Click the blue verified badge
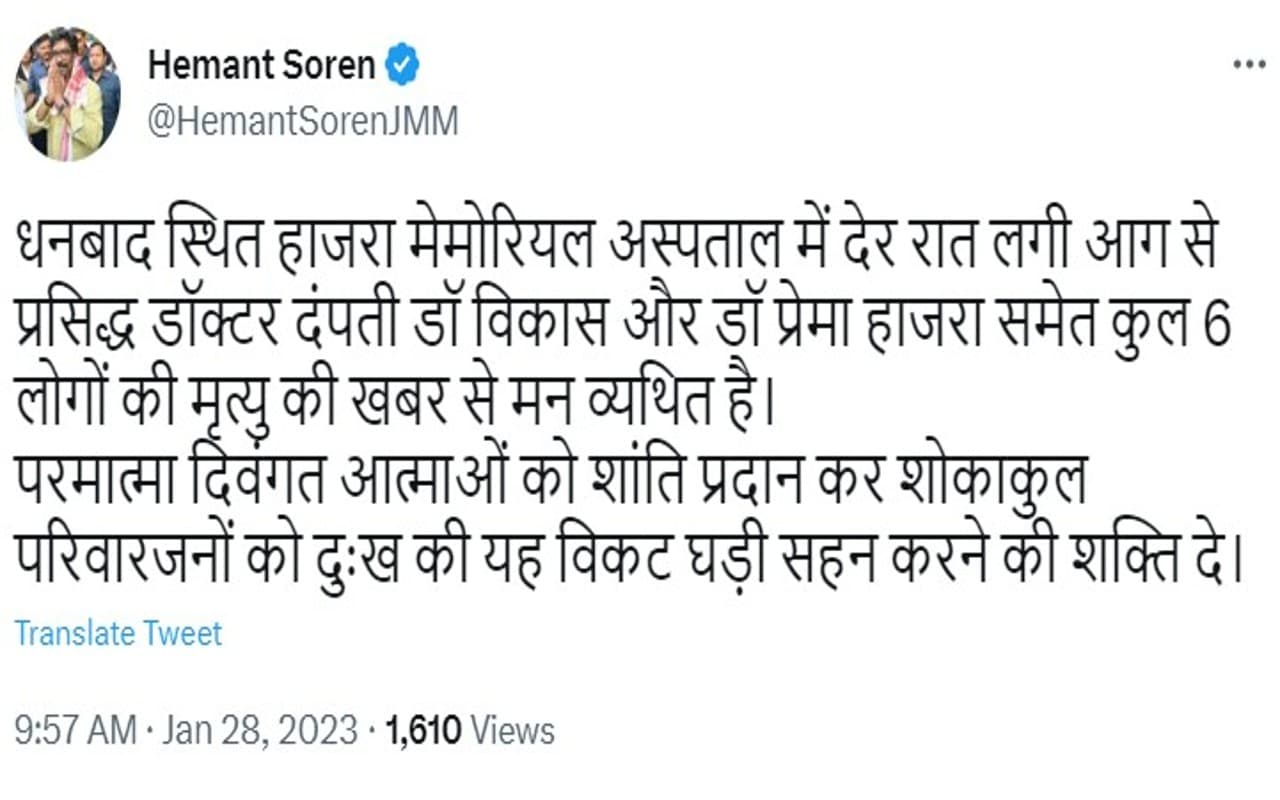This screenshot has height=800, width=1280. 403,67
